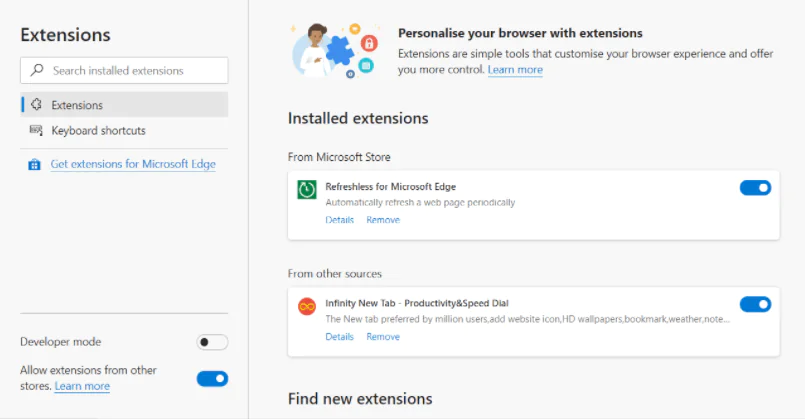The width and height of the screenshot is (805, 419).
Task: Remove the Refreshless for Microsoft Edge extension
Action: tap(382, 220)
